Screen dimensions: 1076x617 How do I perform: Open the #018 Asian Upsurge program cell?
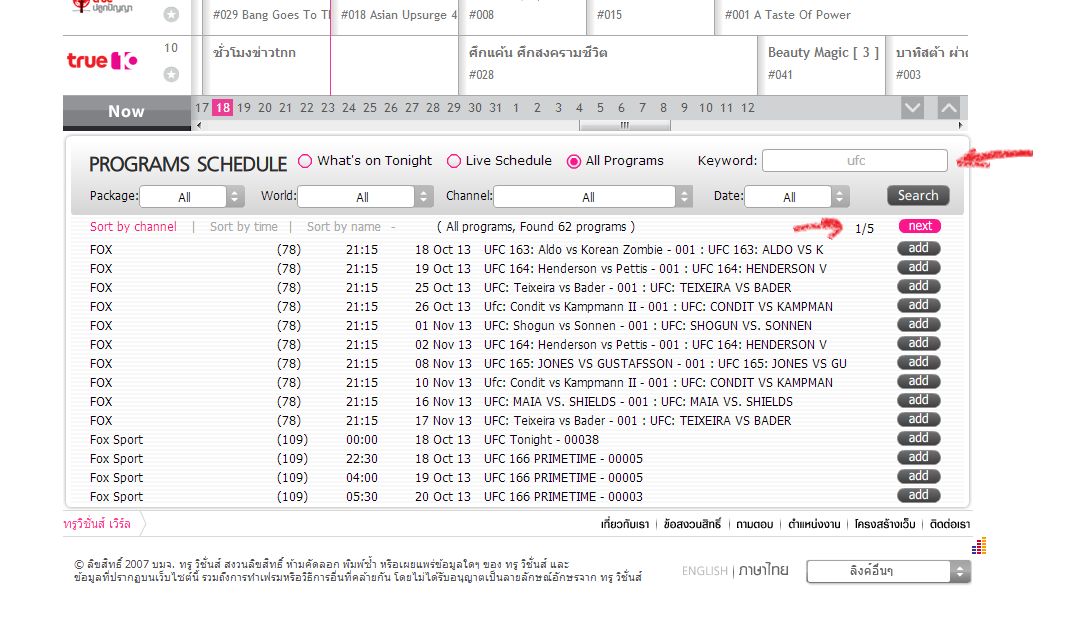[395, 17]
